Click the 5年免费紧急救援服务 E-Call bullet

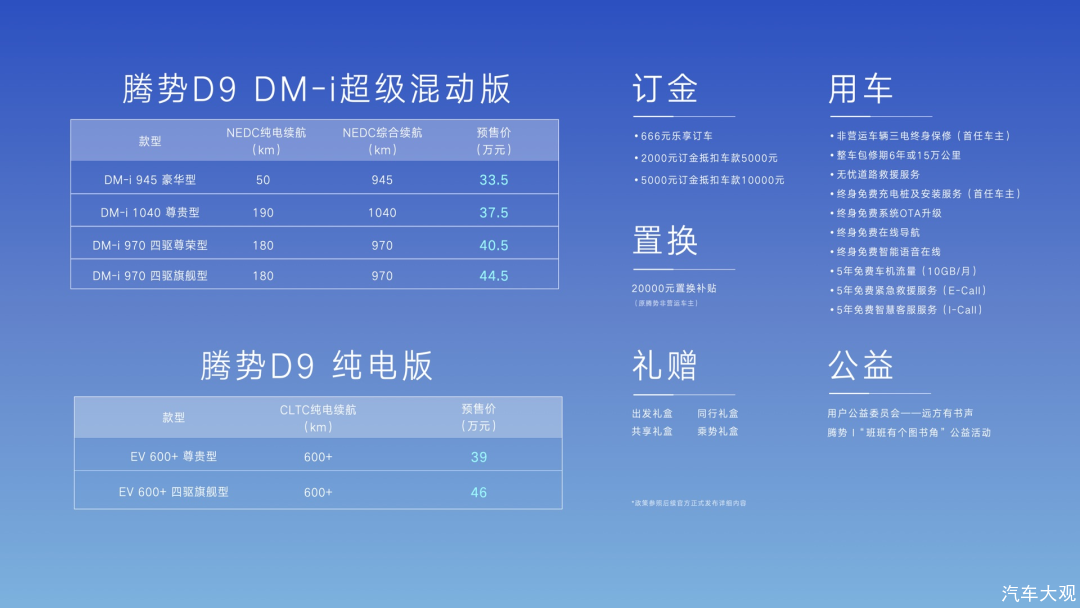point(908,291)
